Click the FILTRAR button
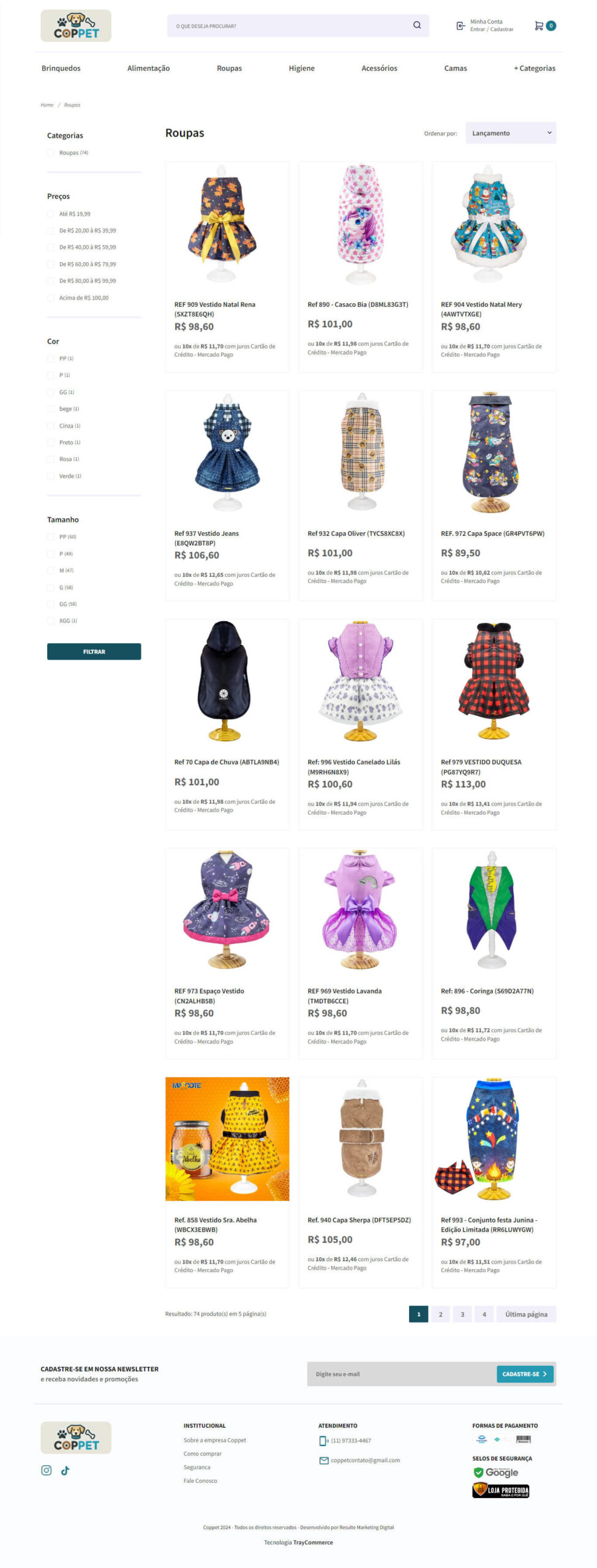The image size is (597, 1568). pos(94,651)
